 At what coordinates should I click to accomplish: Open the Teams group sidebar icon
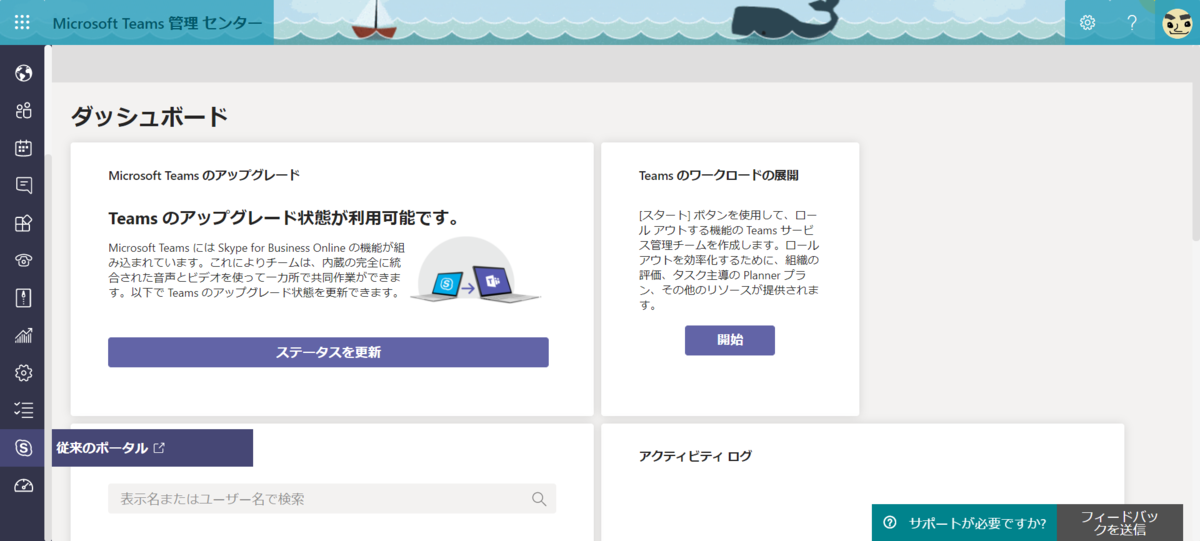click(24, 110)
